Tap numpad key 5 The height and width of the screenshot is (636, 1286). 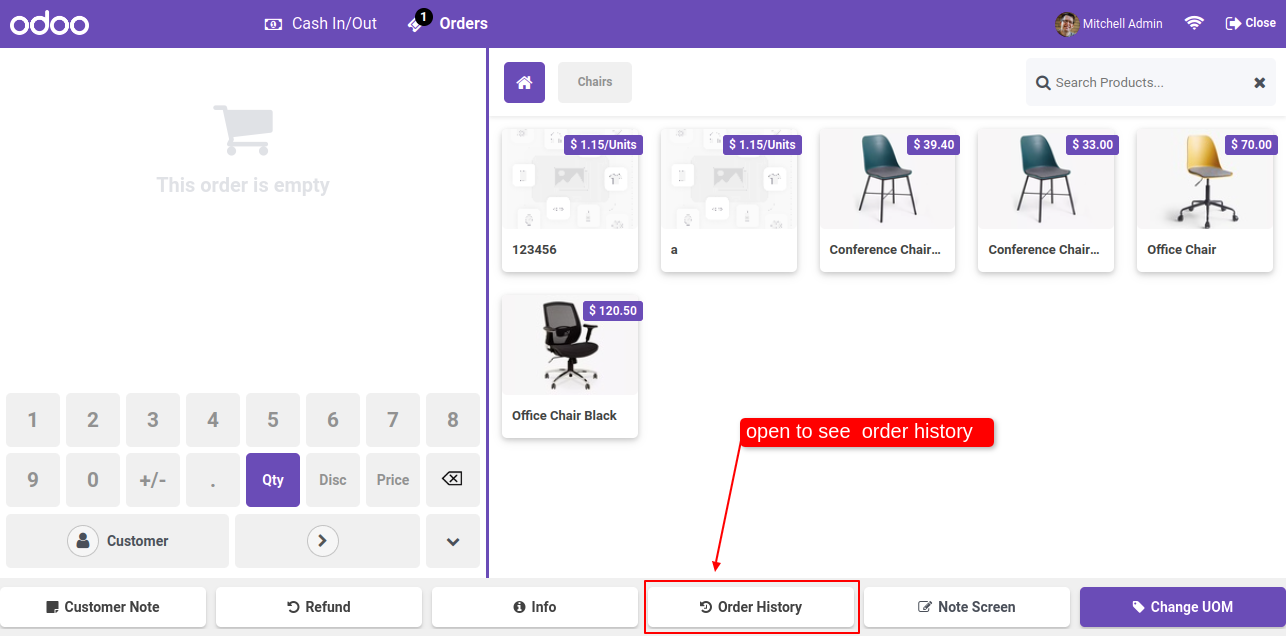pyautogui.click(x=273, y=420)
